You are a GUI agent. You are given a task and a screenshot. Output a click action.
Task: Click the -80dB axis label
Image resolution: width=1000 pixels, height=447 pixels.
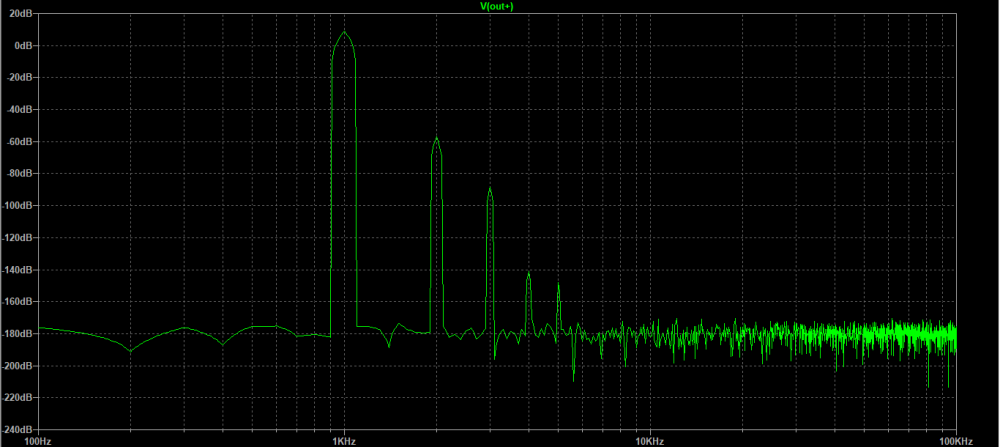pyautogui.click(x=20, y=173)
